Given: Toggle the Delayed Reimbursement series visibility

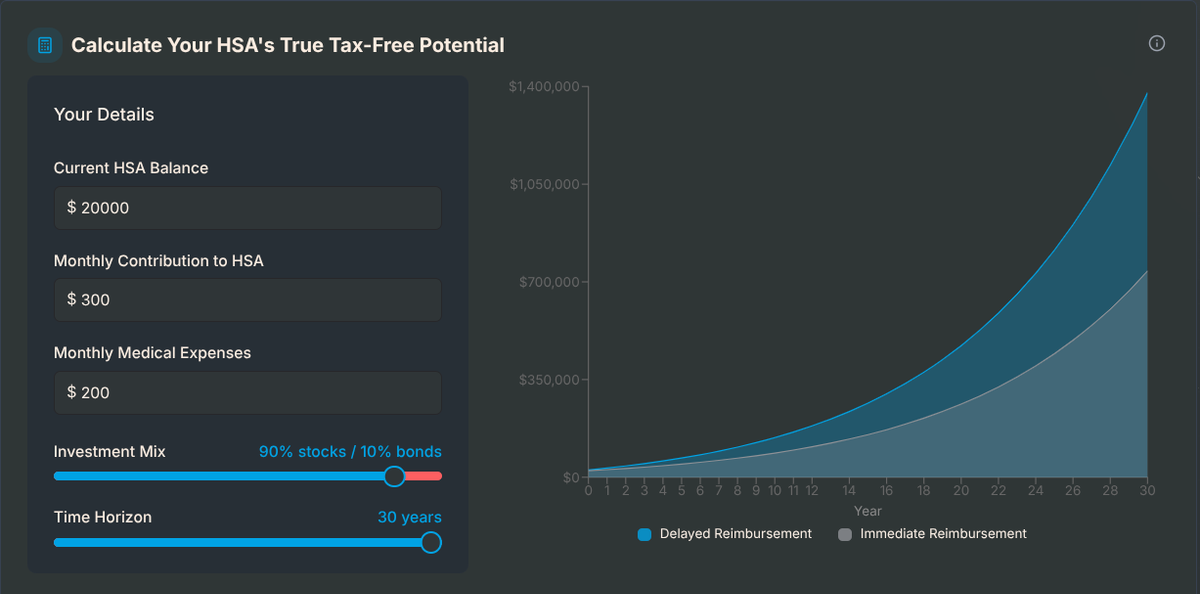Looking at the screenshot, I should click(x=724, y=533).
